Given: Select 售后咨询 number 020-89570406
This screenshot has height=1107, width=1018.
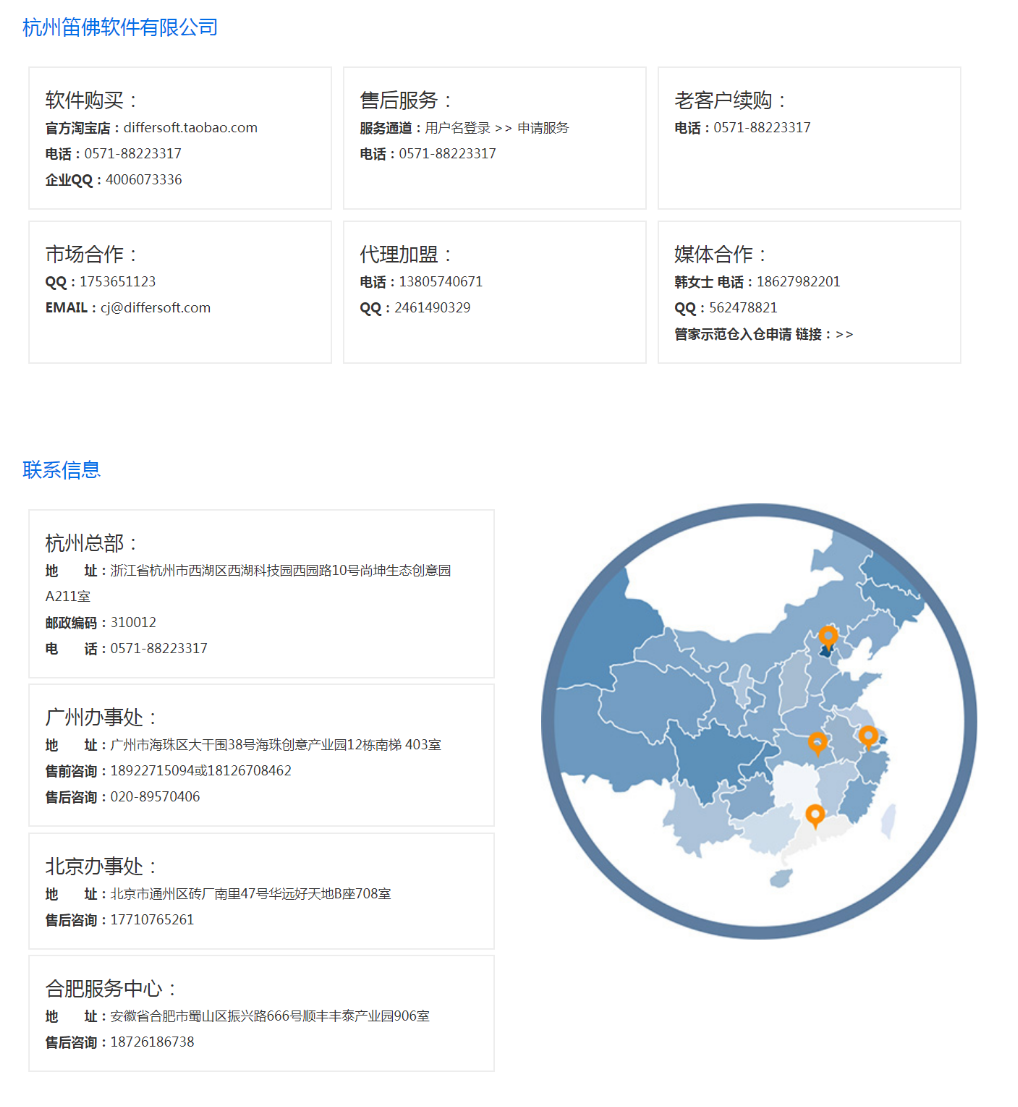Looking at the screenshot, I should point(155,797).
